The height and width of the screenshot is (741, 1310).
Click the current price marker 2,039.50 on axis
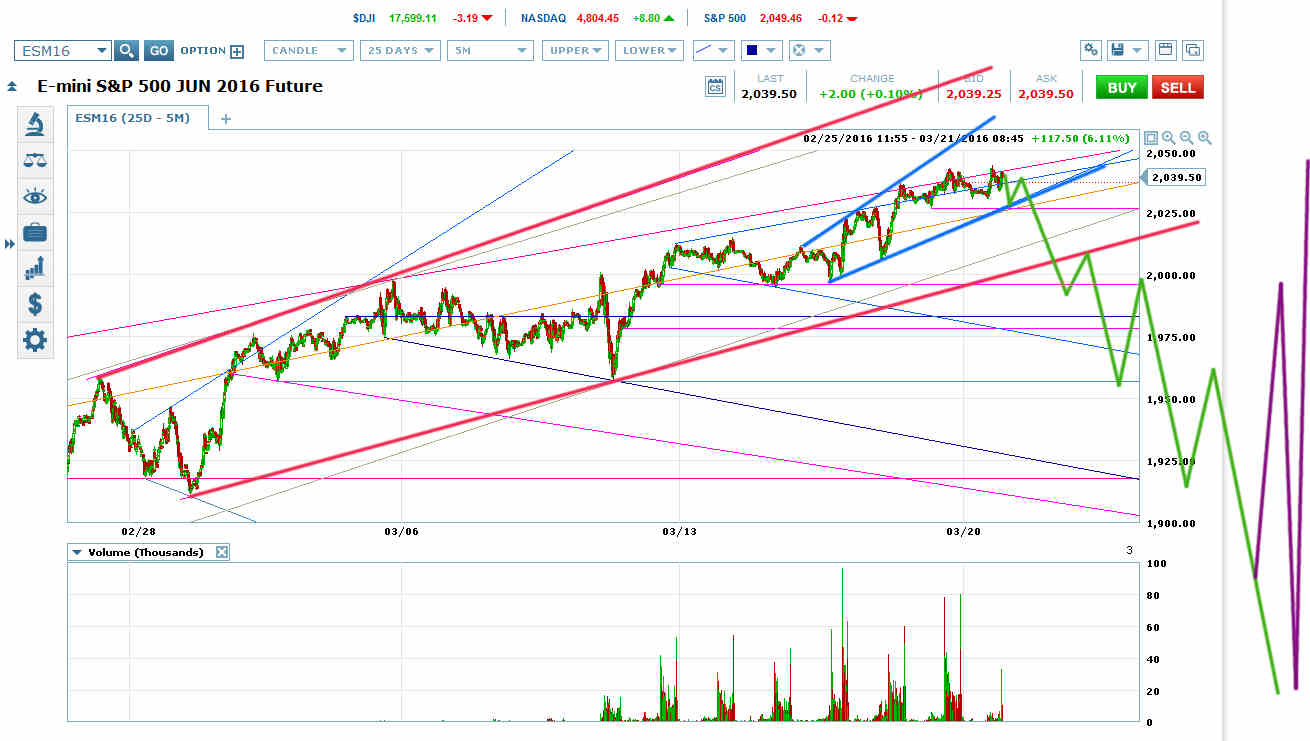click(1176, 177)
